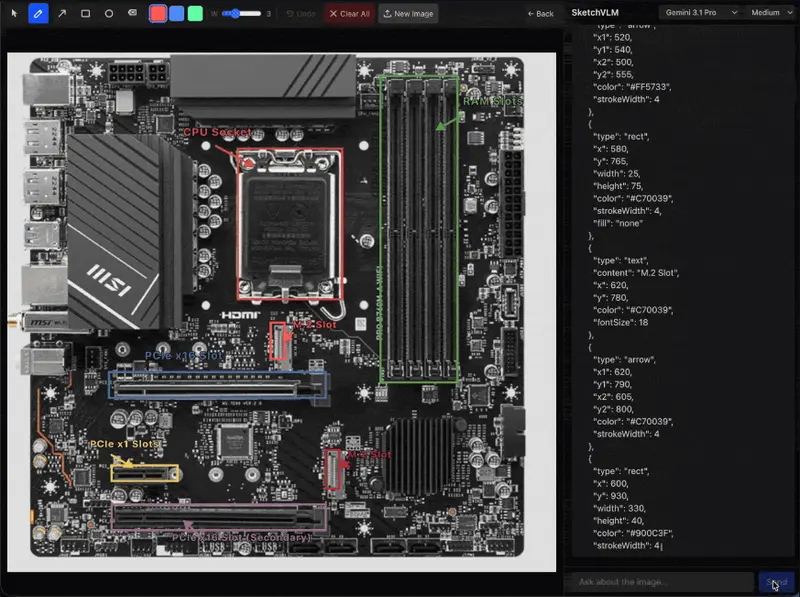Select the pointer selection tool
This screenshot has height=597, width=800.
14,13
